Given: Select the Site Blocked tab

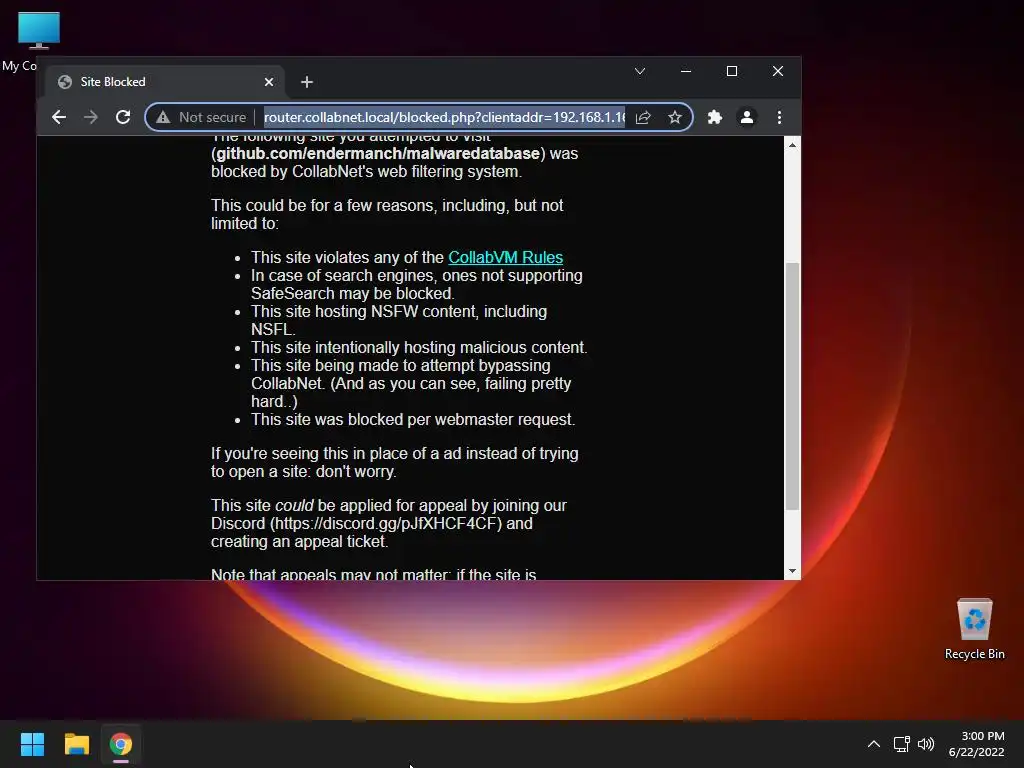Looking at the screenshot, I should coord(163,82).
